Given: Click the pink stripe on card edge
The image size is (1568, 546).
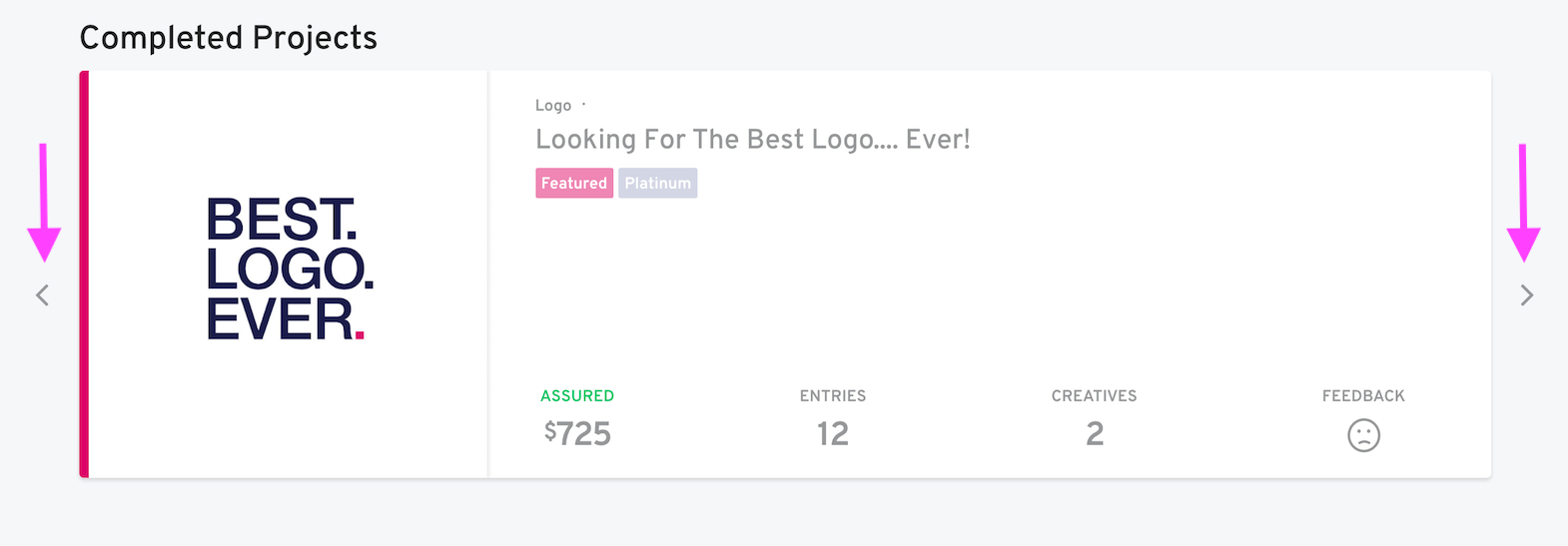Looking at the screenshot, I should (84, 274).
